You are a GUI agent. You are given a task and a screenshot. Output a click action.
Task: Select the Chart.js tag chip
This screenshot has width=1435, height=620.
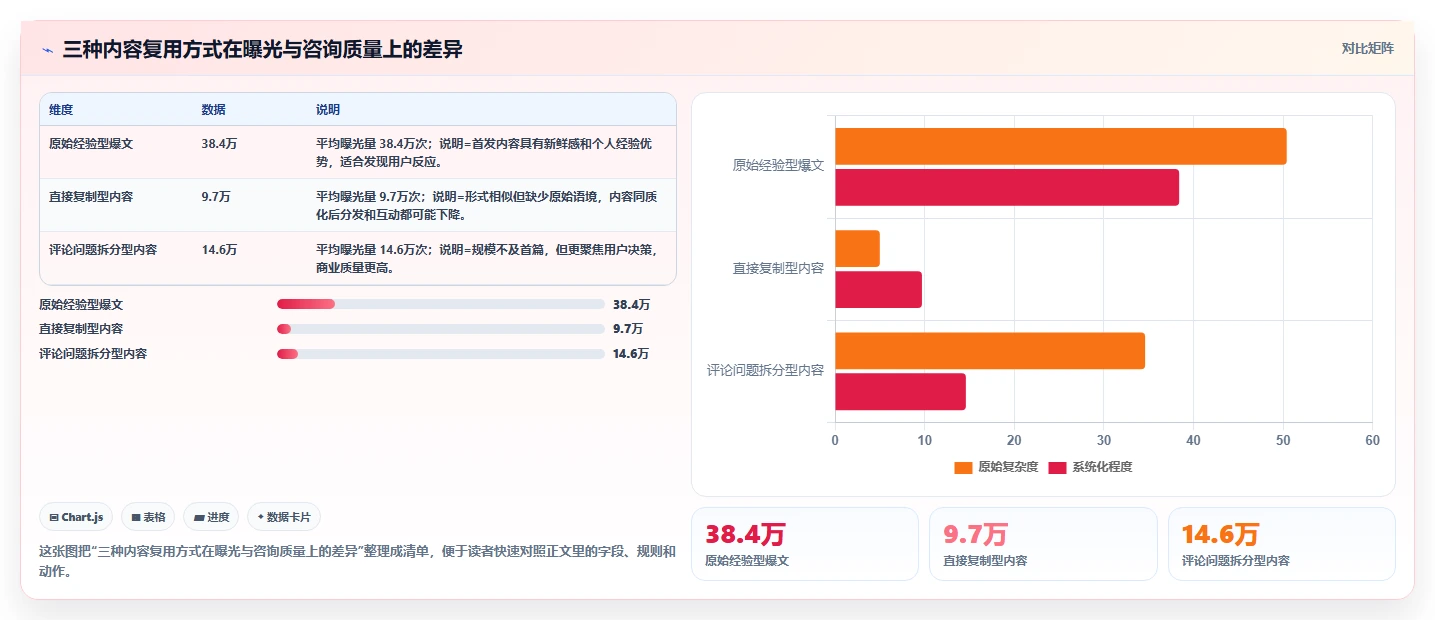tap(77, 517)
